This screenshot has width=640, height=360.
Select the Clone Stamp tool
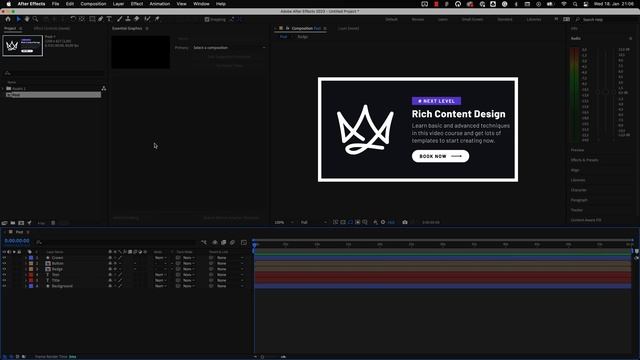pos(128,19)
